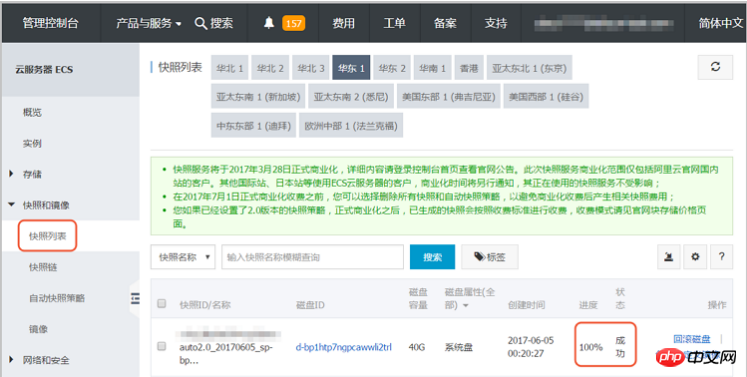
Task: Select all snapshots header checkbox
Action: tap(162, 304)
